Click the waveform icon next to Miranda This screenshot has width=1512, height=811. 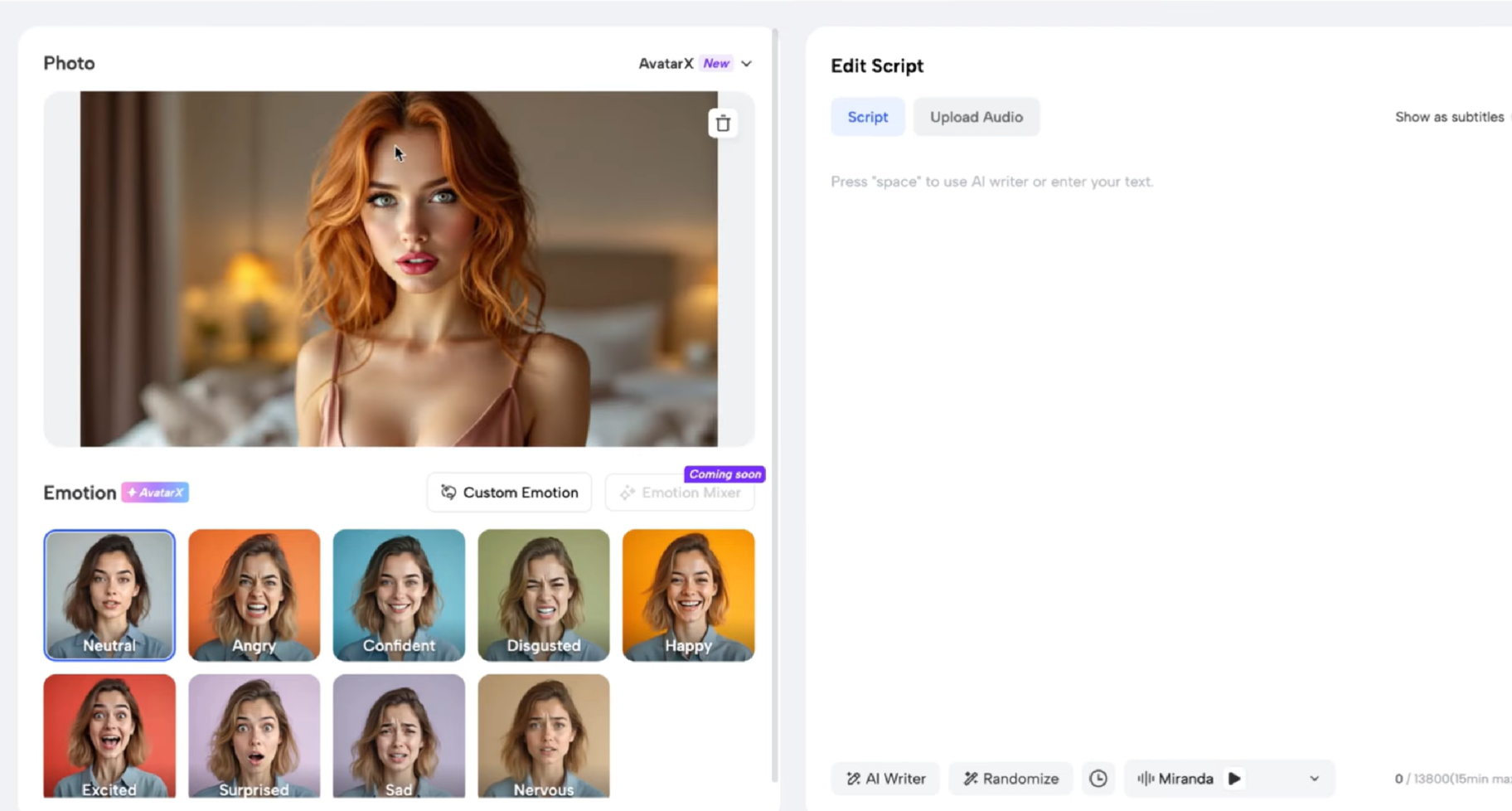click(x=1145, y=778)
